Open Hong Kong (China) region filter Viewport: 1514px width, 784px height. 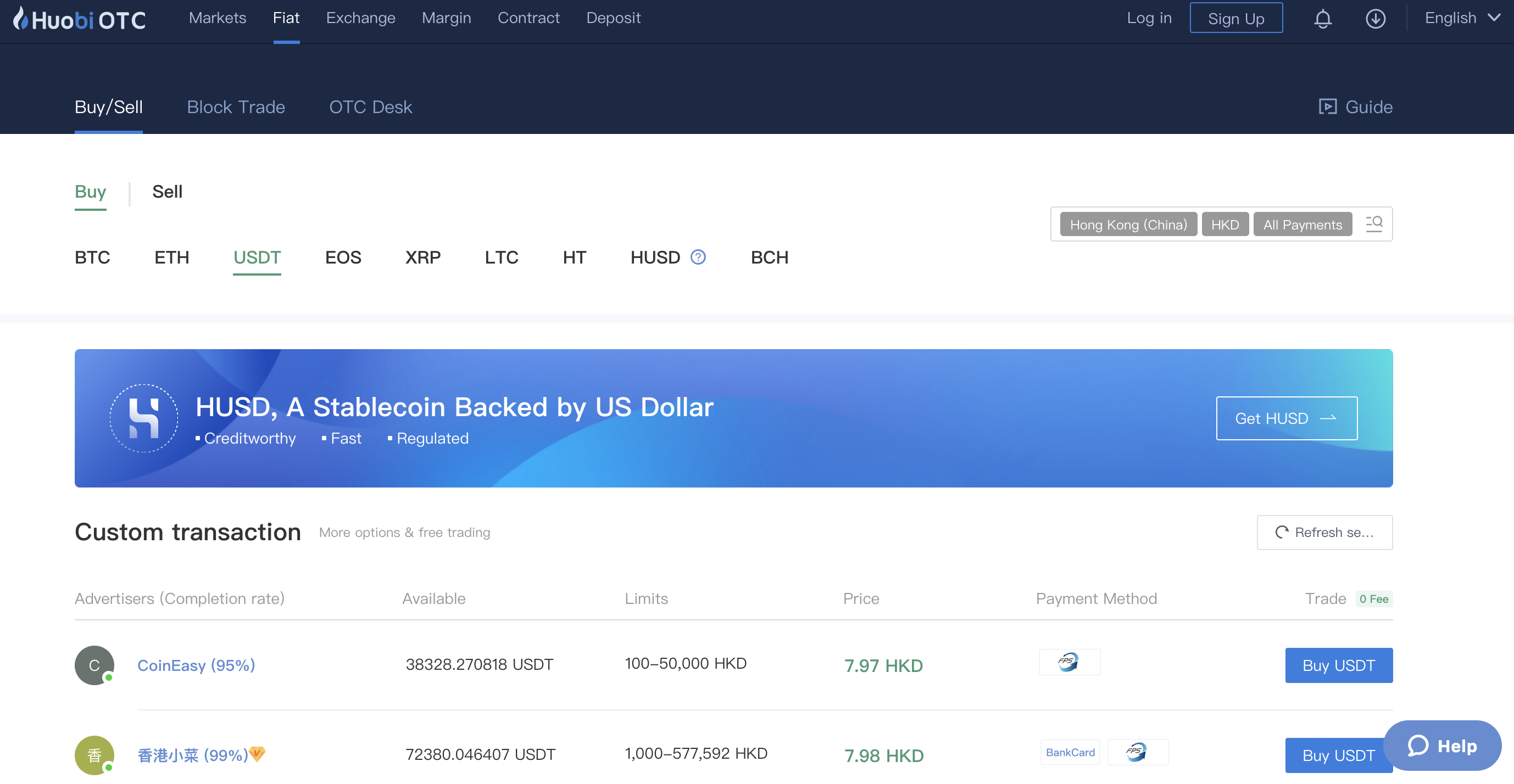click(1128, 225)
